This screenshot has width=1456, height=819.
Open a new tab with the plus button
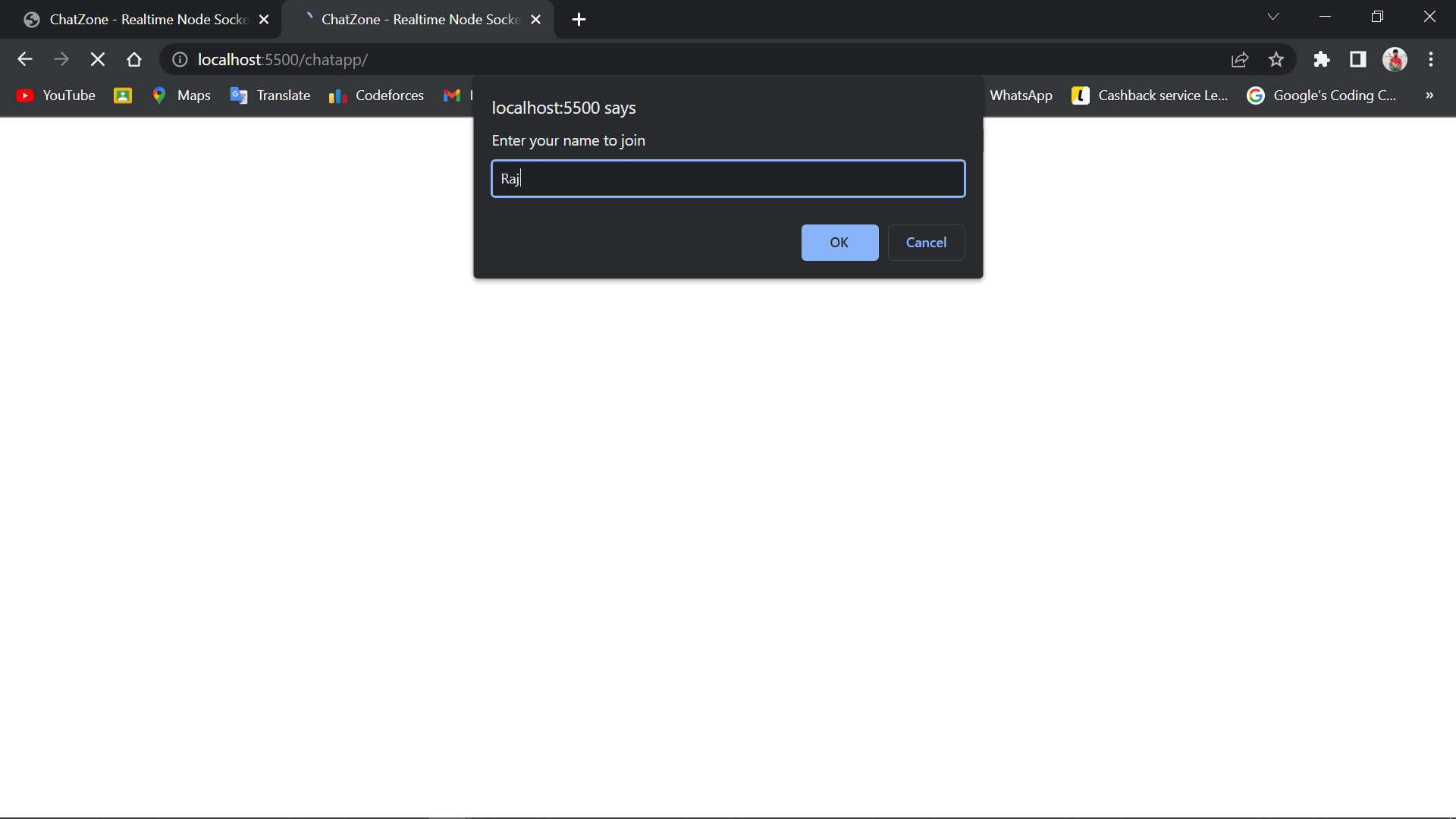pyautogui.click(x=579, y=19)
